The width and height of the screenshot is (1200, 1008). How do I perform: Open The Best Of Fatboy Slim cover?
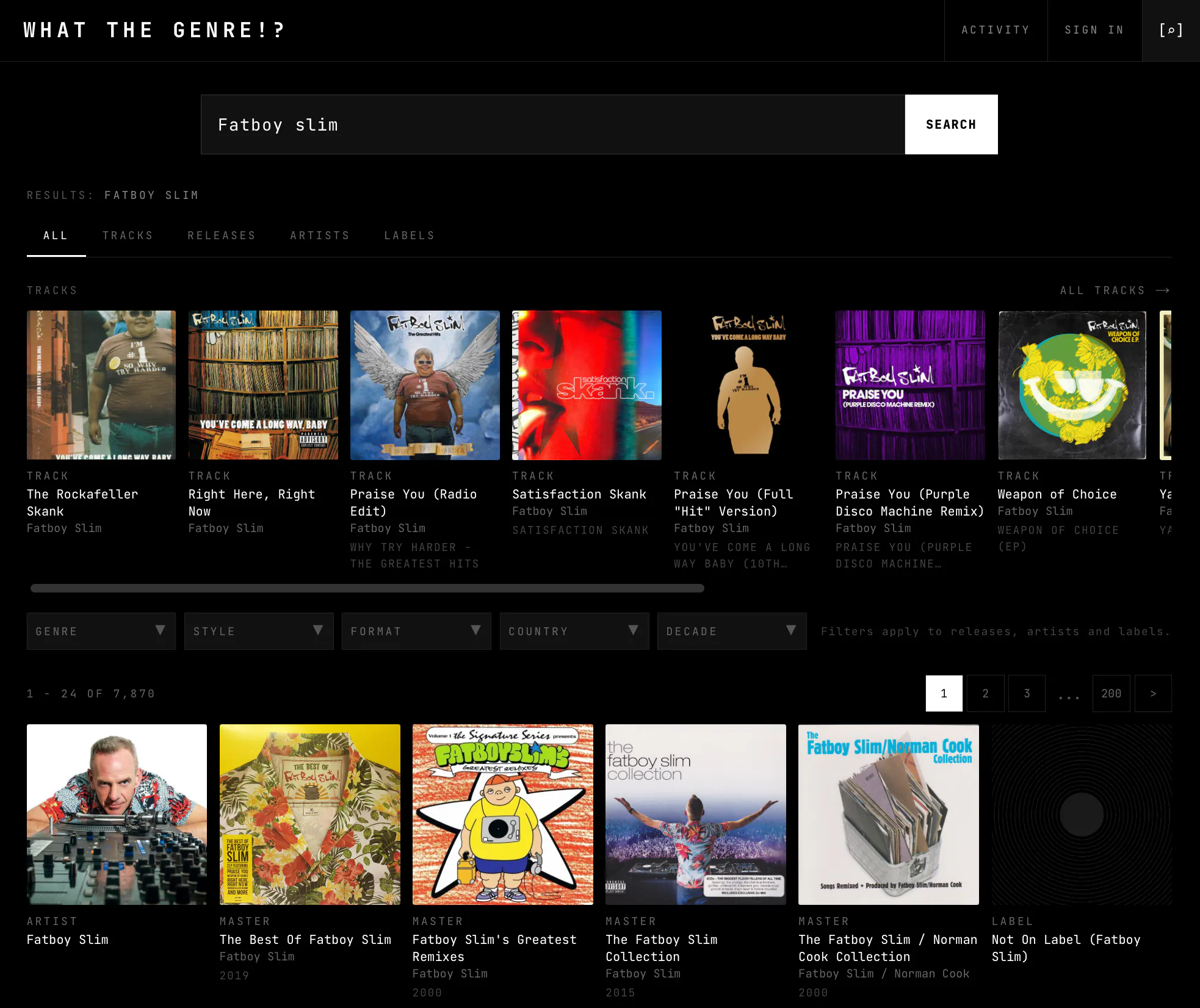pyautogui.click(x=310, y=815)
